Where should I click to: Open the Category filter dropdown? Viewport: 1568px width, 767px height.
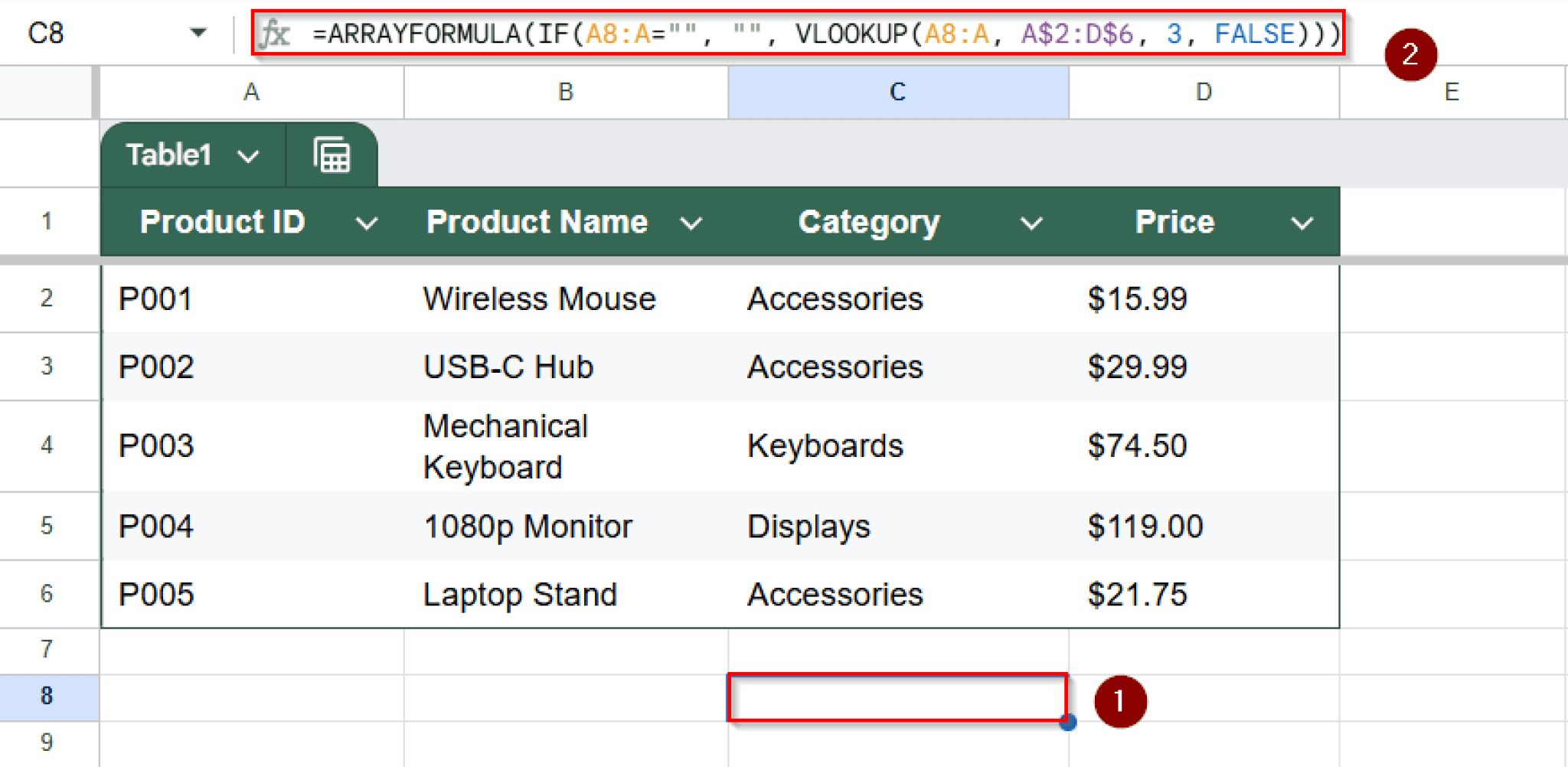pos(1031,223)
